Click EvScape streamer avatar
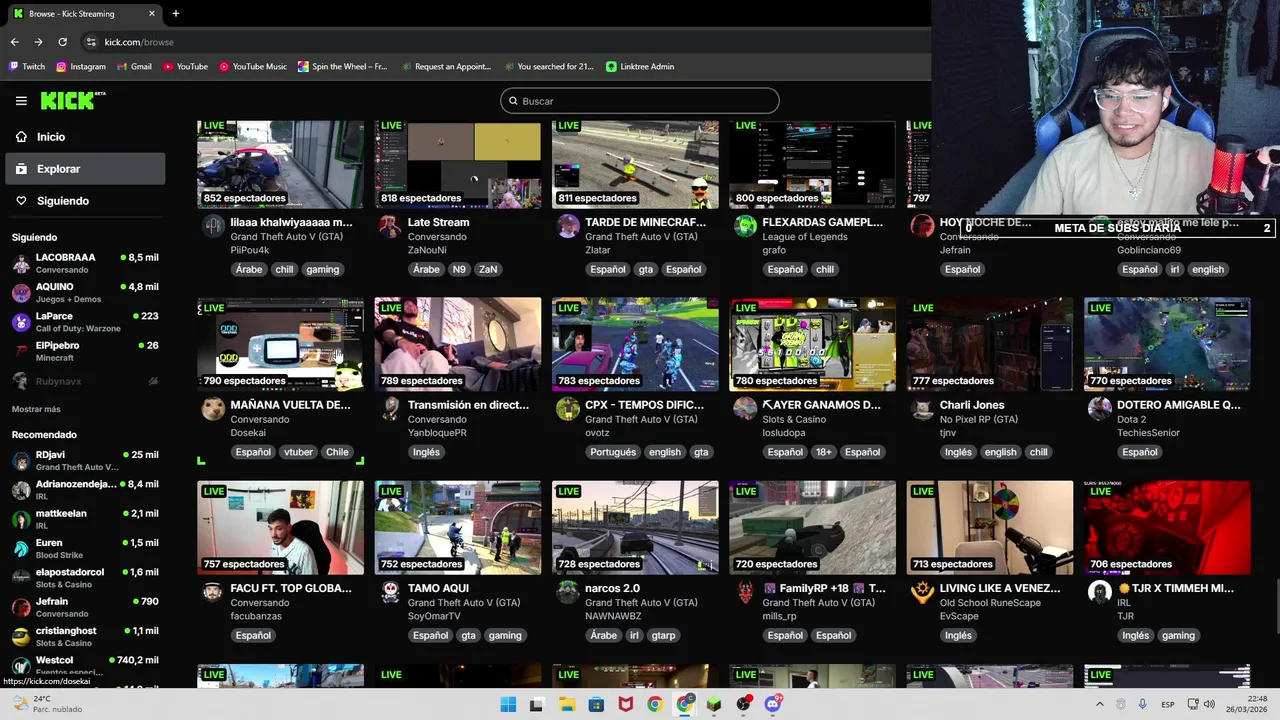 (x=922, y=591)
